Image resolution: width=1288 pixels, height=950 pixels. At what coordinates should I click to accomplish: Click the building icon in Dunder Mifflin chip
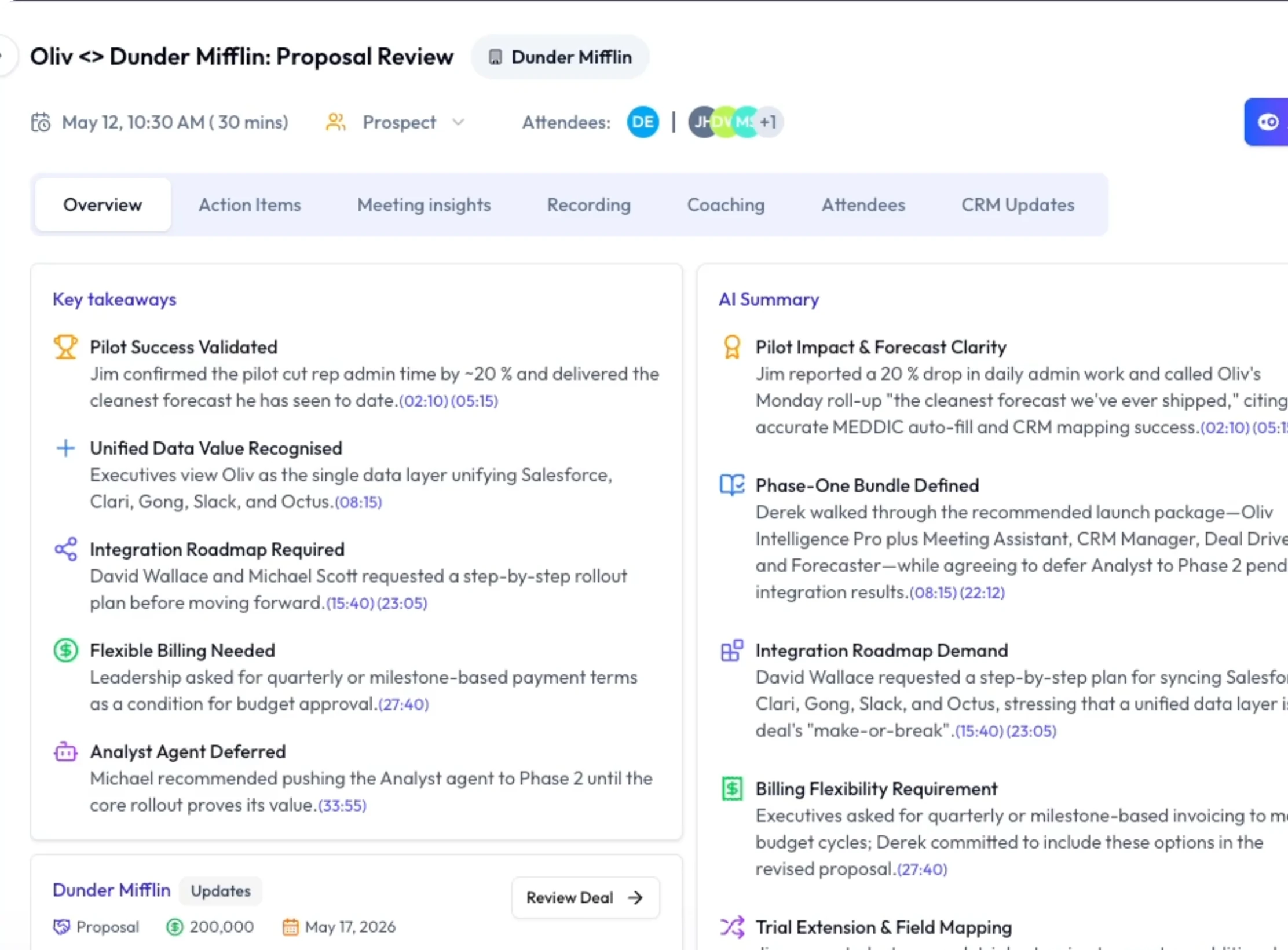[495, 57]
